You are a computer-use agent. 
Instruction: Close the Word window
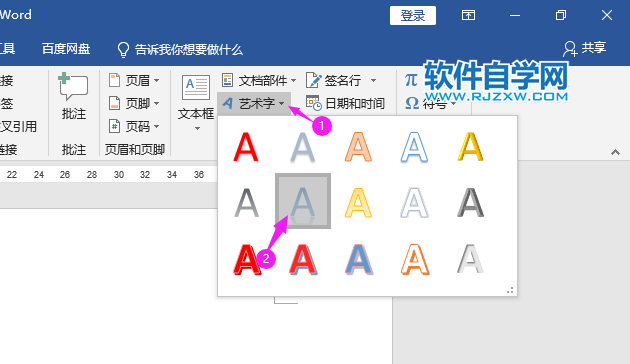pos(607,15)
